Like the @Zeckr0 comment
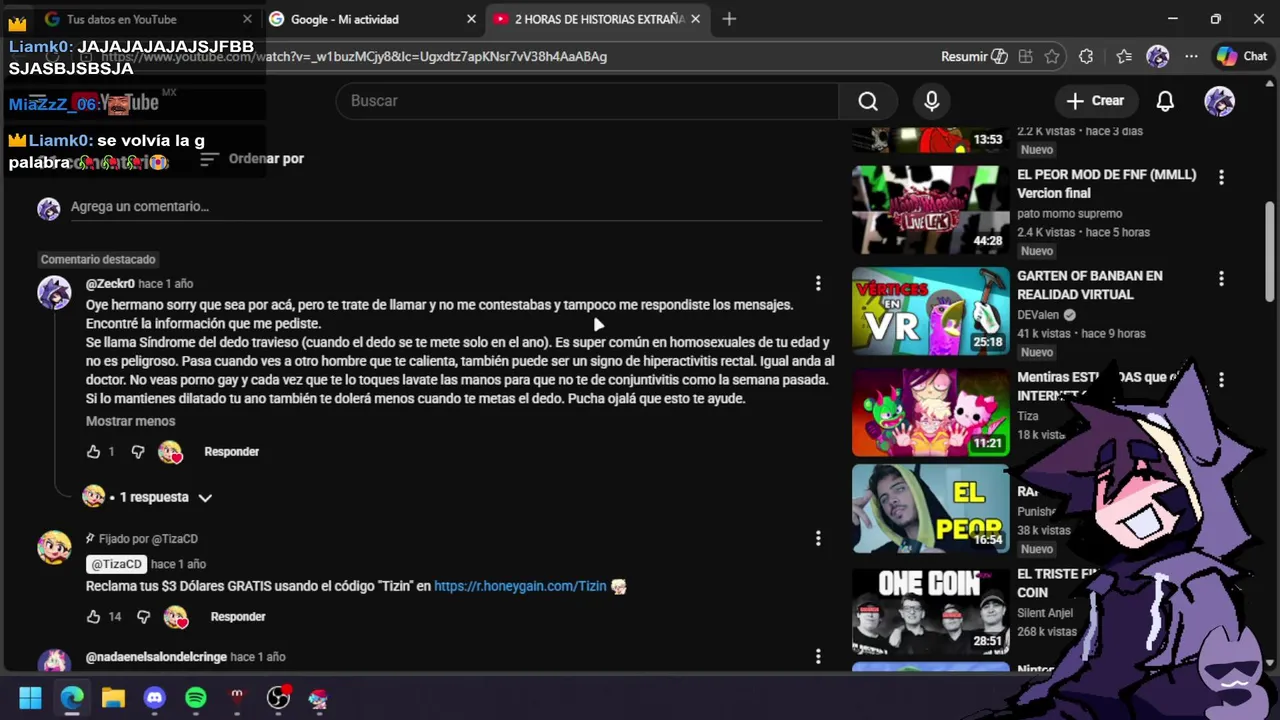 (x=94, y=452)
